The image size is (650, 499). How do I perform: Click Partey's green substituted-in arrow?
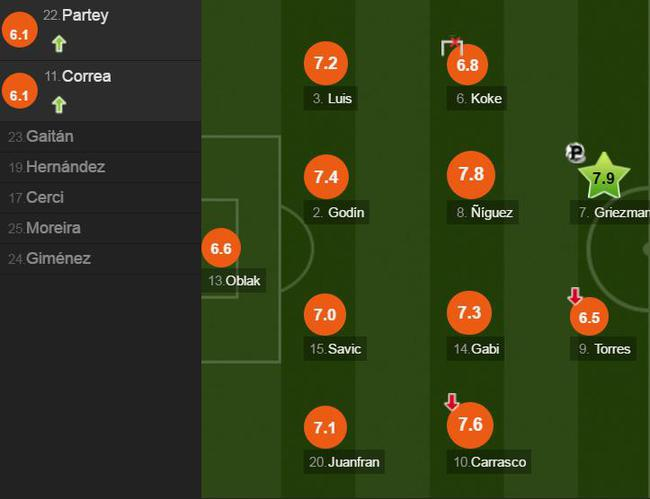[59, 43]
